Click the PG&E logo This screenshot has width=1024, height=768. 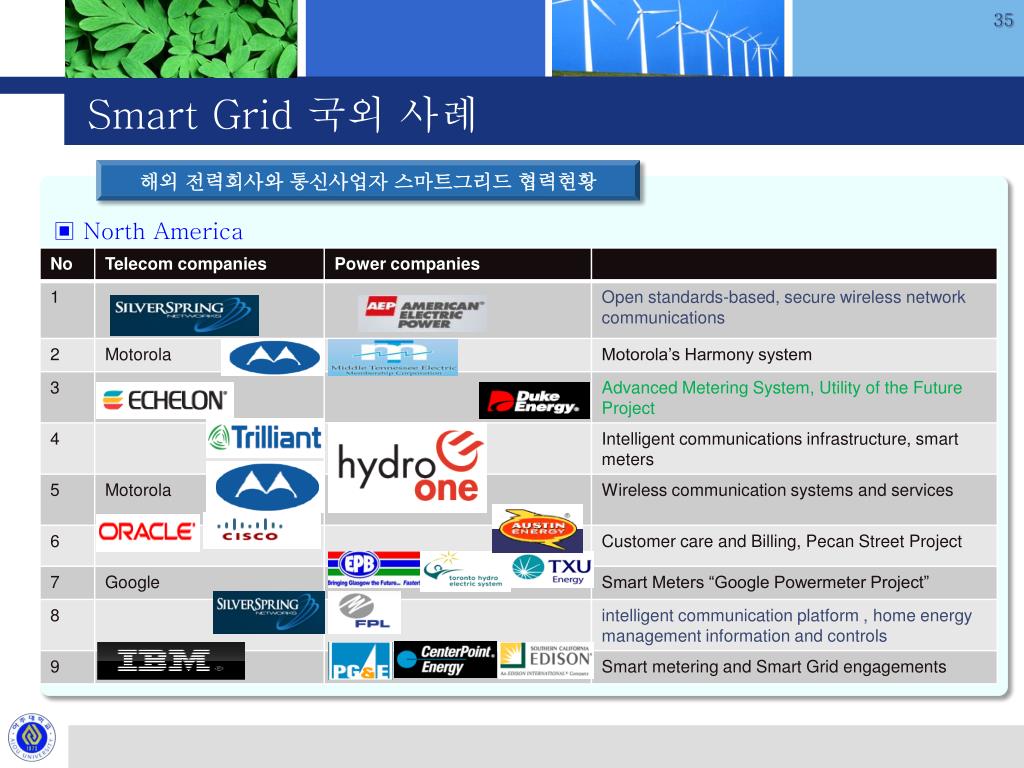tap(360, 661)
